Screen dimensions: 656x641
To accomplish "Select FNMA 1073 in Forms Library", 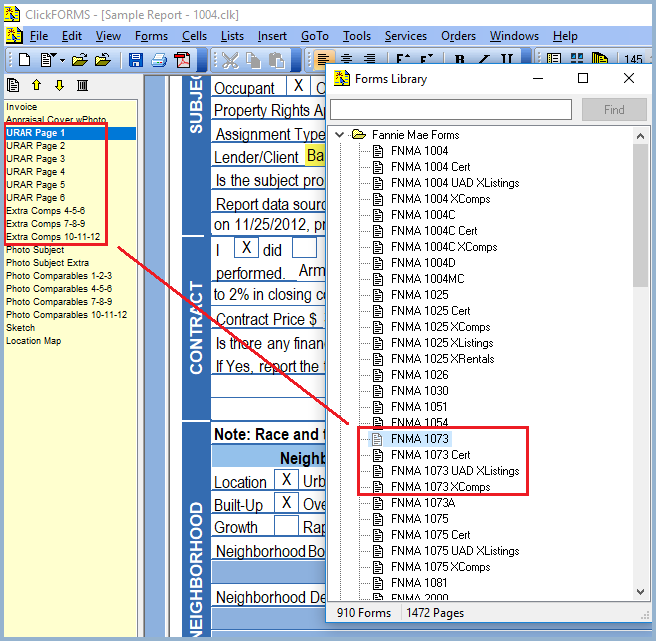I will point(420,439).
